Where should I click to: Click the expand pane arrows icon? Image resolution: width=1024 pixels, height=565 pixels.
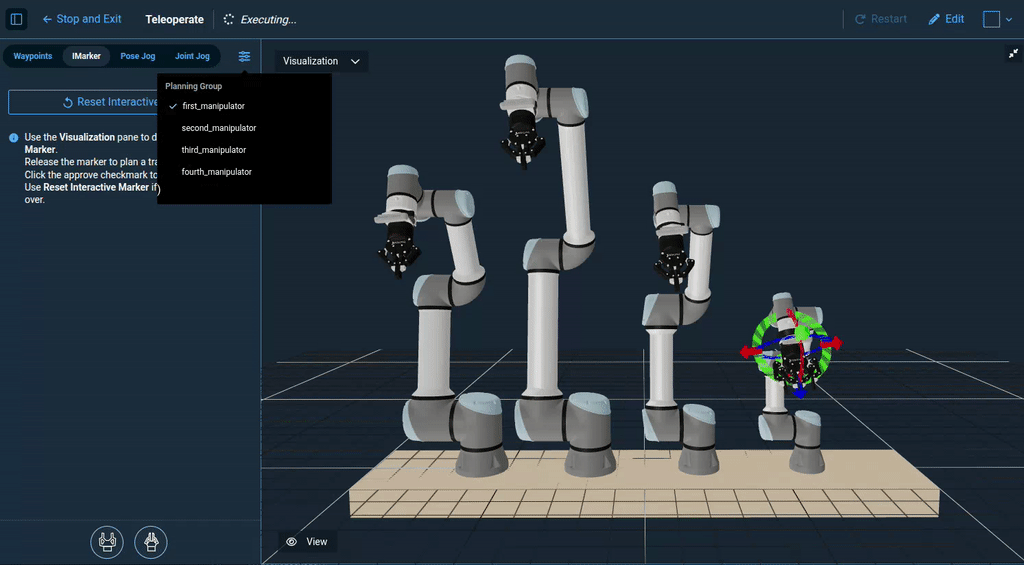click(x=1013, y=54)
